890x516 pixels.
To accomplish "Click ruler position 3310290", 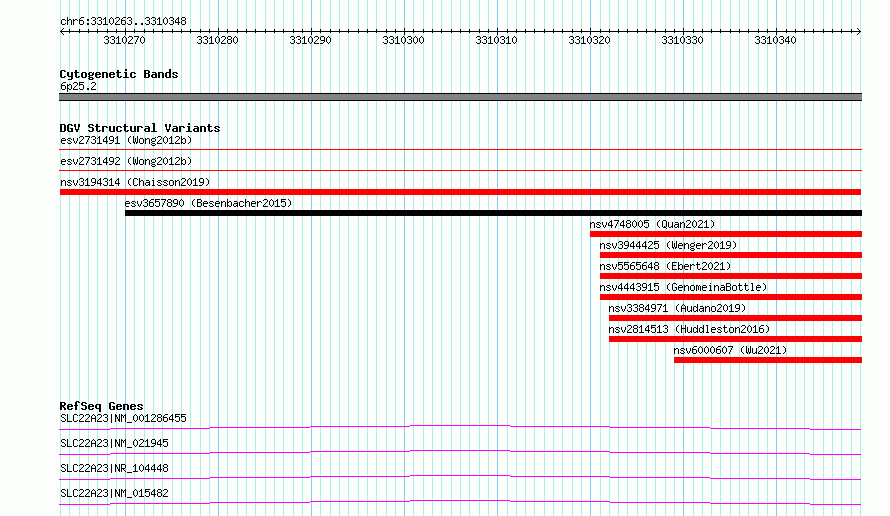I will [310, 40].
